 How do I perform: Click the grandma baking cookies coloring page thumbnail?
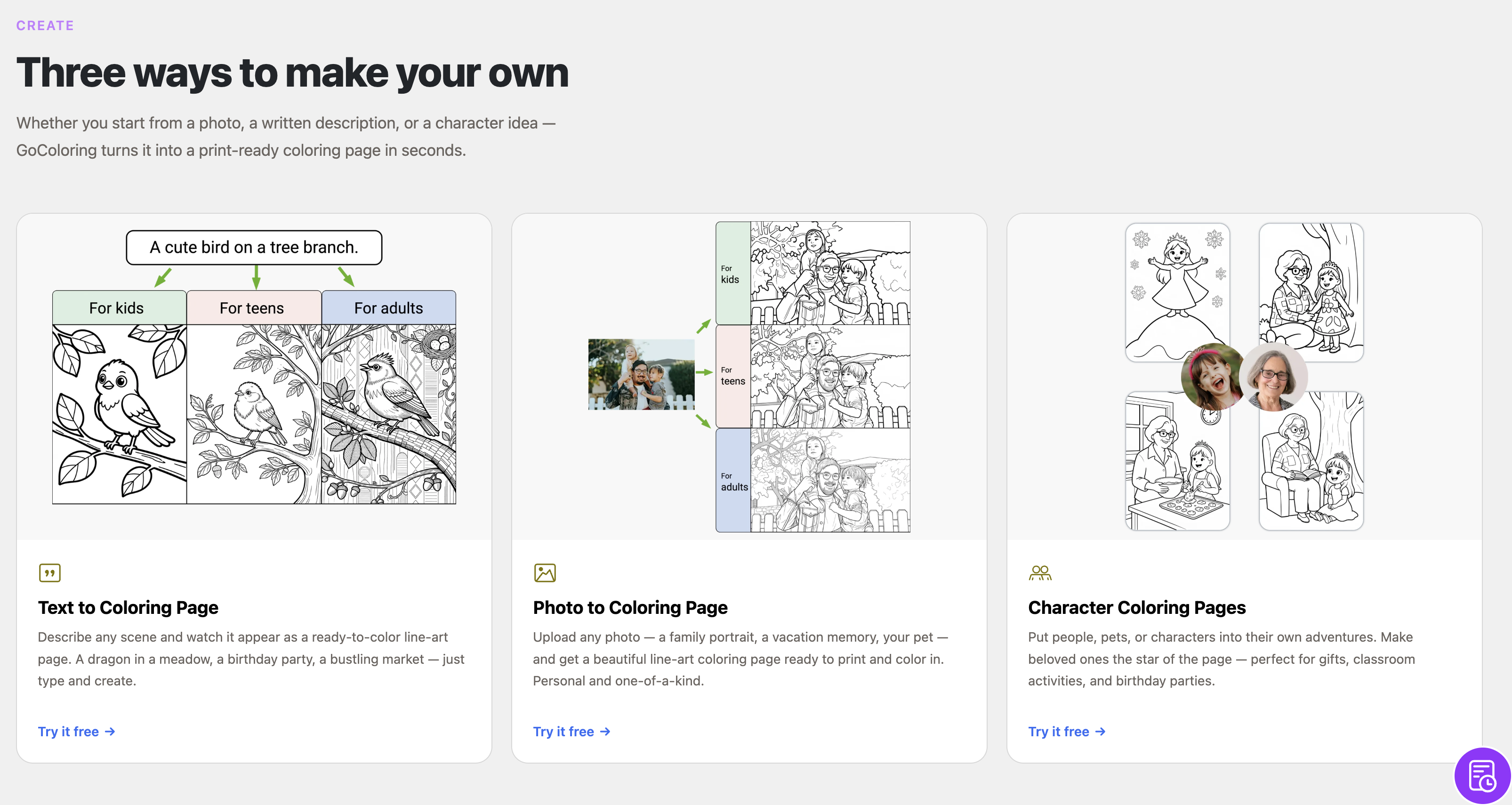pyautogui.click(x=1177, y=461)
